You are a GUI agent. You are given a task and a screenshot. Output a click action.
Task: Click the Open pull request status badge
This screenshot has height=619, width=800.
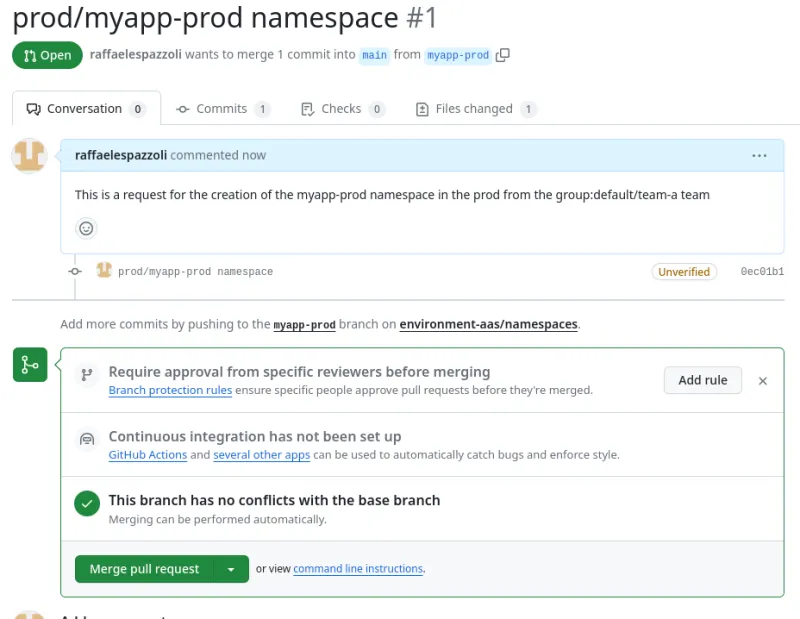pyautogui.click(x=46, y=56)
